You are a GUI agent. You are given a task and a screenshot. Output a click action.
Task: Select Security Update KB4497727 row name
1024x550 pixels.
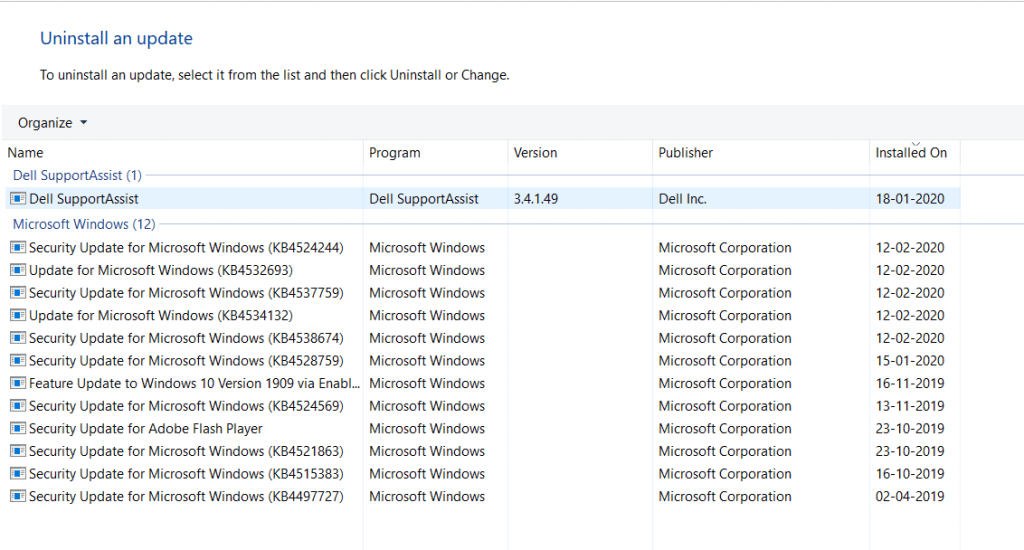186,496
